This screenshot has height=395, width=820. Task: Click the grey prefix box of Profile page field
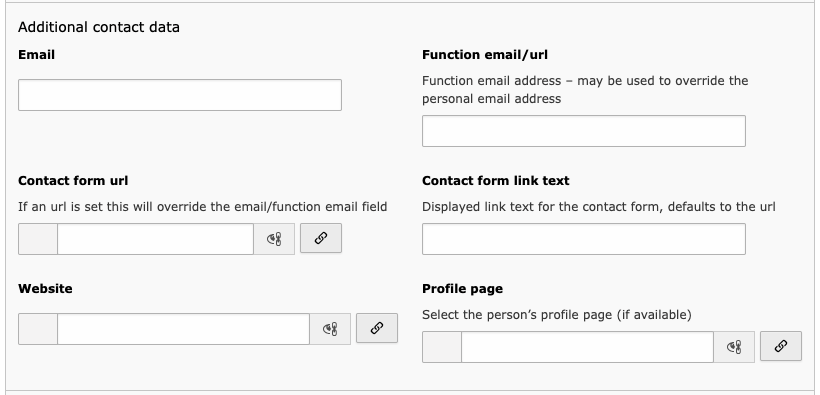(441, 347)
